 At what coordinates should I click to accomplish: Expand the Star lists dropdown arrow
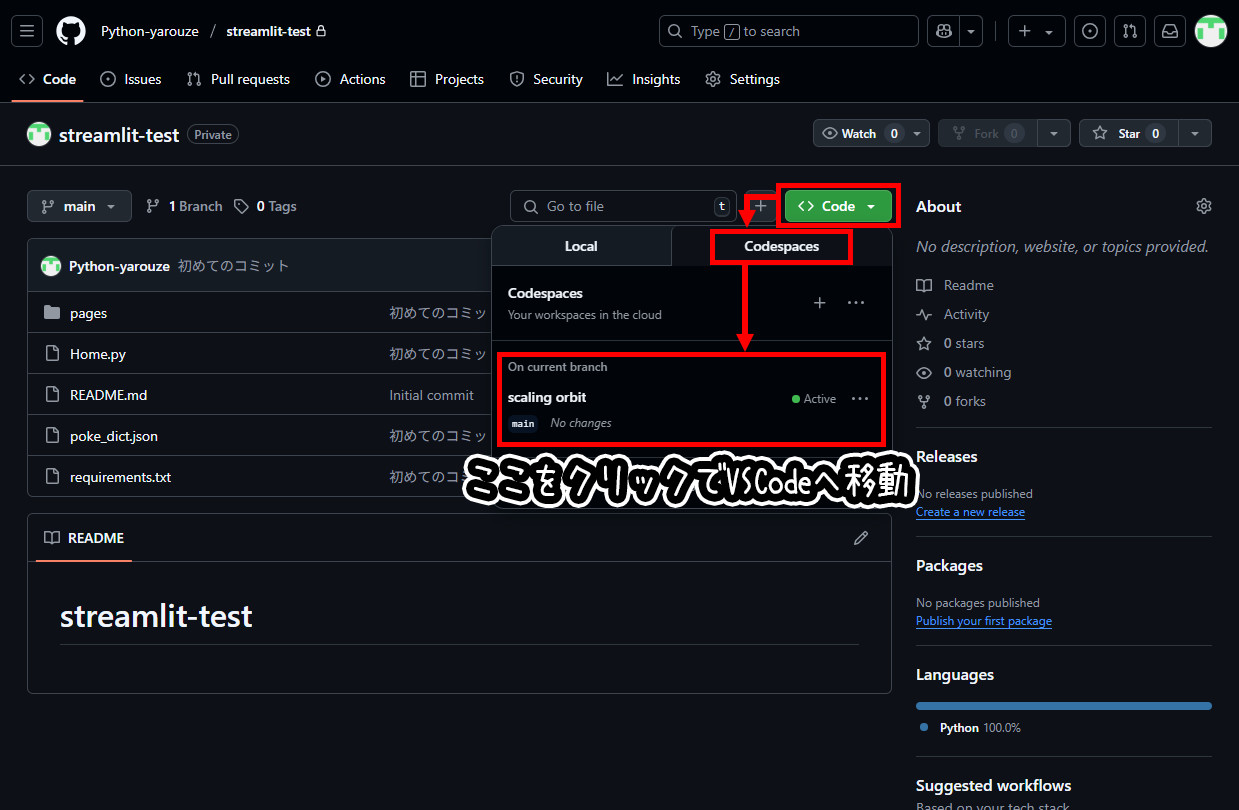pos(1195,133)
